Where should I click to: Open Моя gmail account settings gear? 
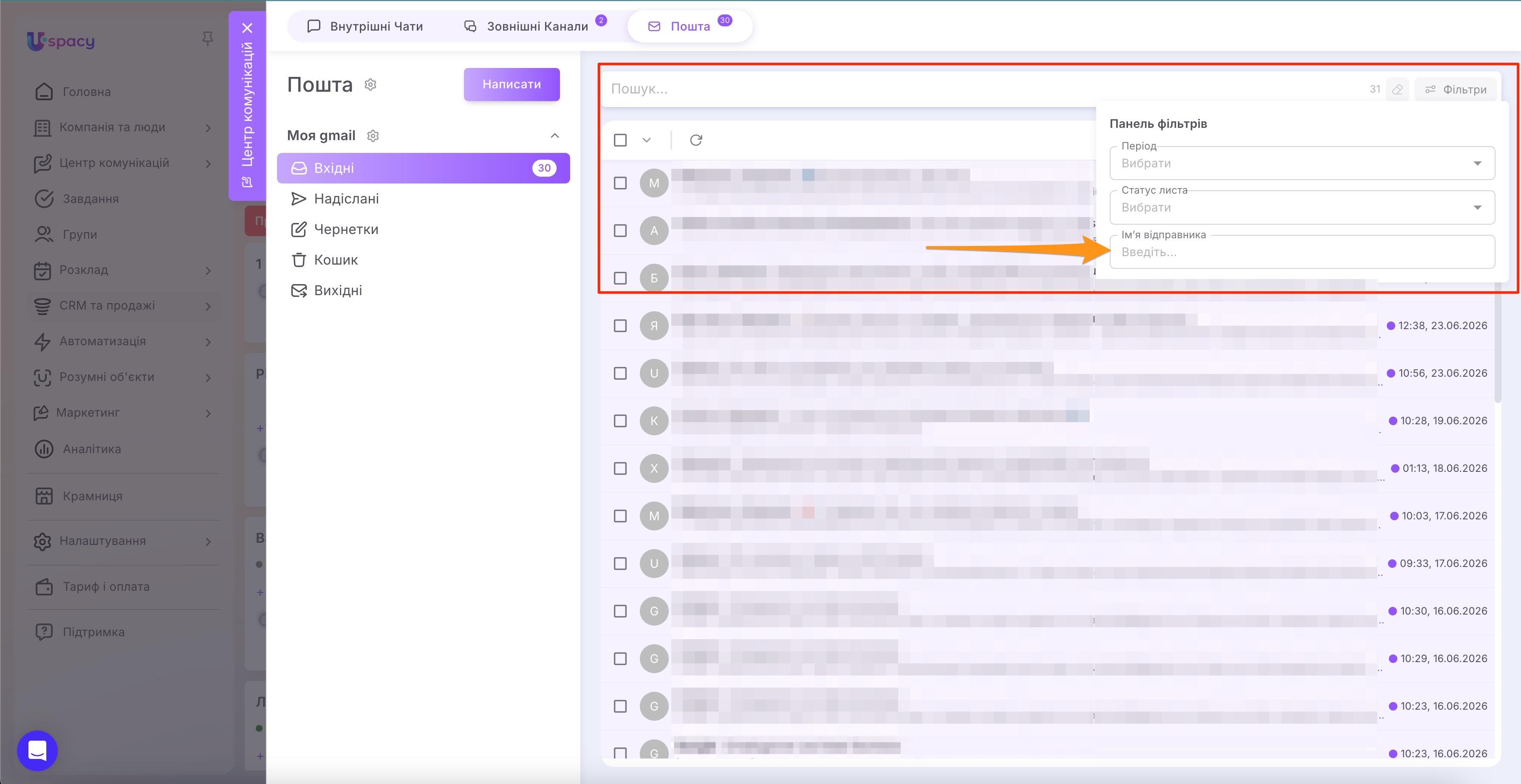click(x=373, y=136)
